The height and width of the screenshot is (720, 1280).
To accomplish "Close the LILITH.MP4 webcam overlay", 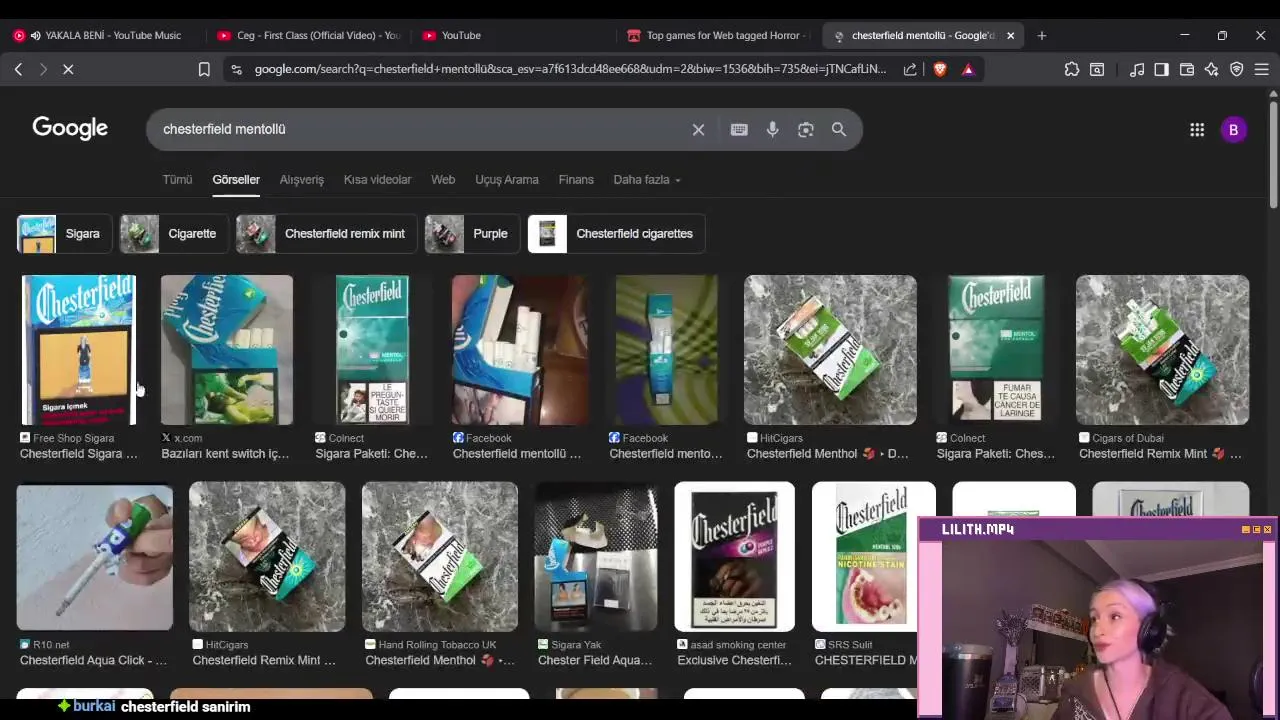I will click(1268, 529).
